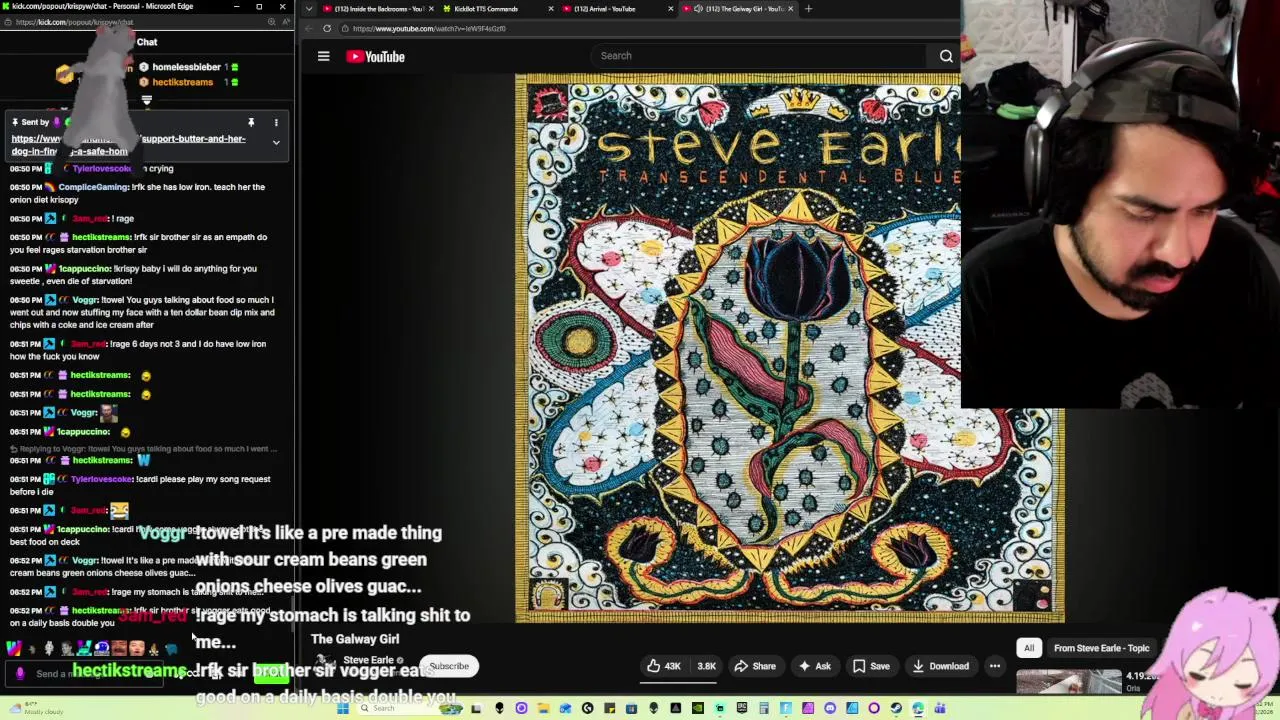
Task: Open the Ask AI button
Action: point(813,666)
